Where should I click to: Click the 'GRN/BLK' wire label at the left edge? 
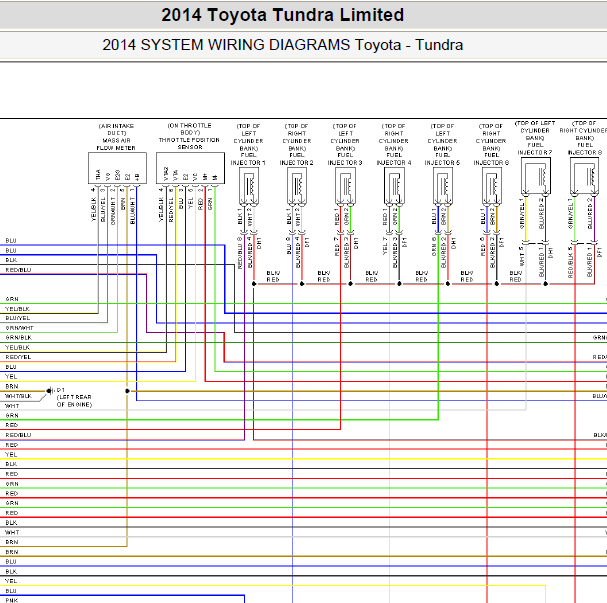tap(19, 337)
